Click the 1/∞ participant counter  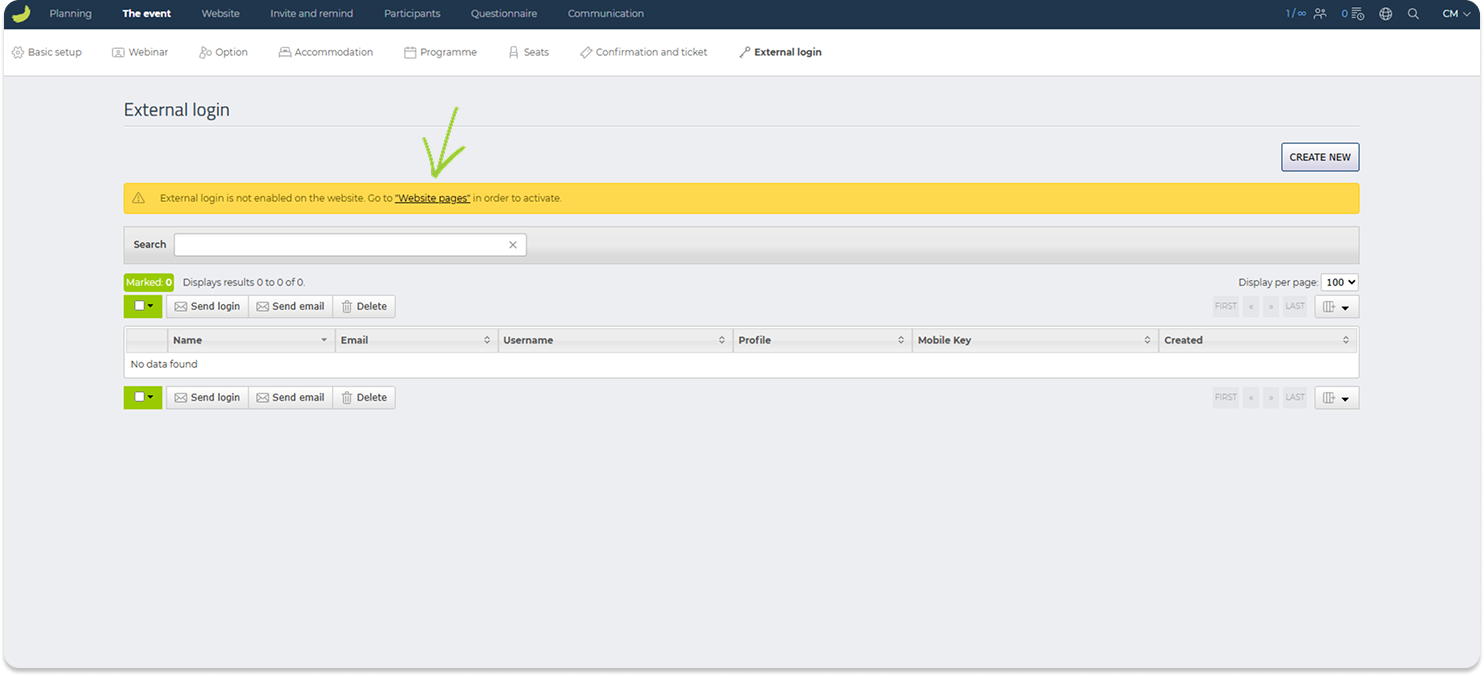click(x=1296, y=14)
